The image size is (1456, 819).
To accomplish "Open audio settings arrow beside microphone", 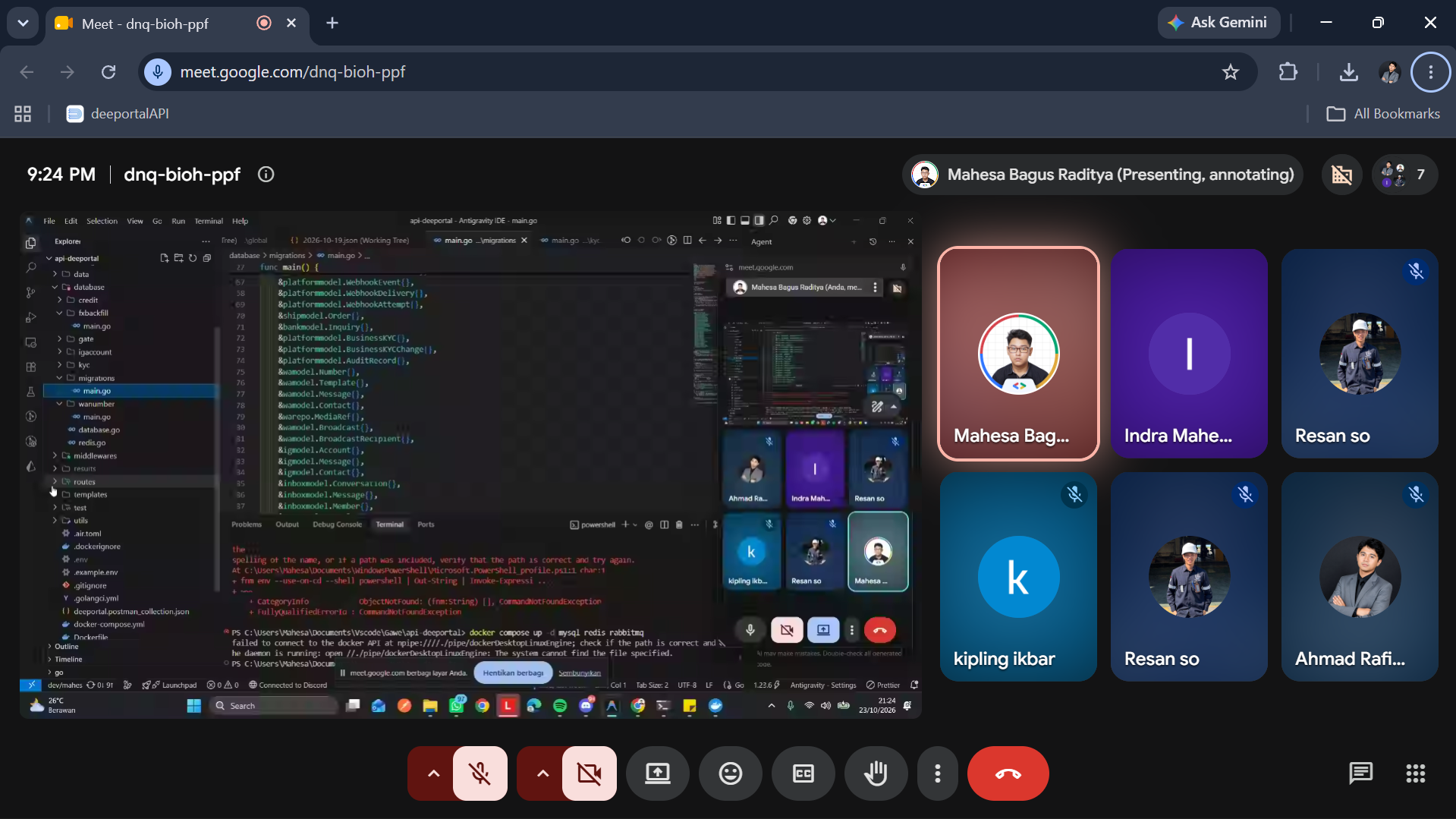I will [x=432, y=773].
